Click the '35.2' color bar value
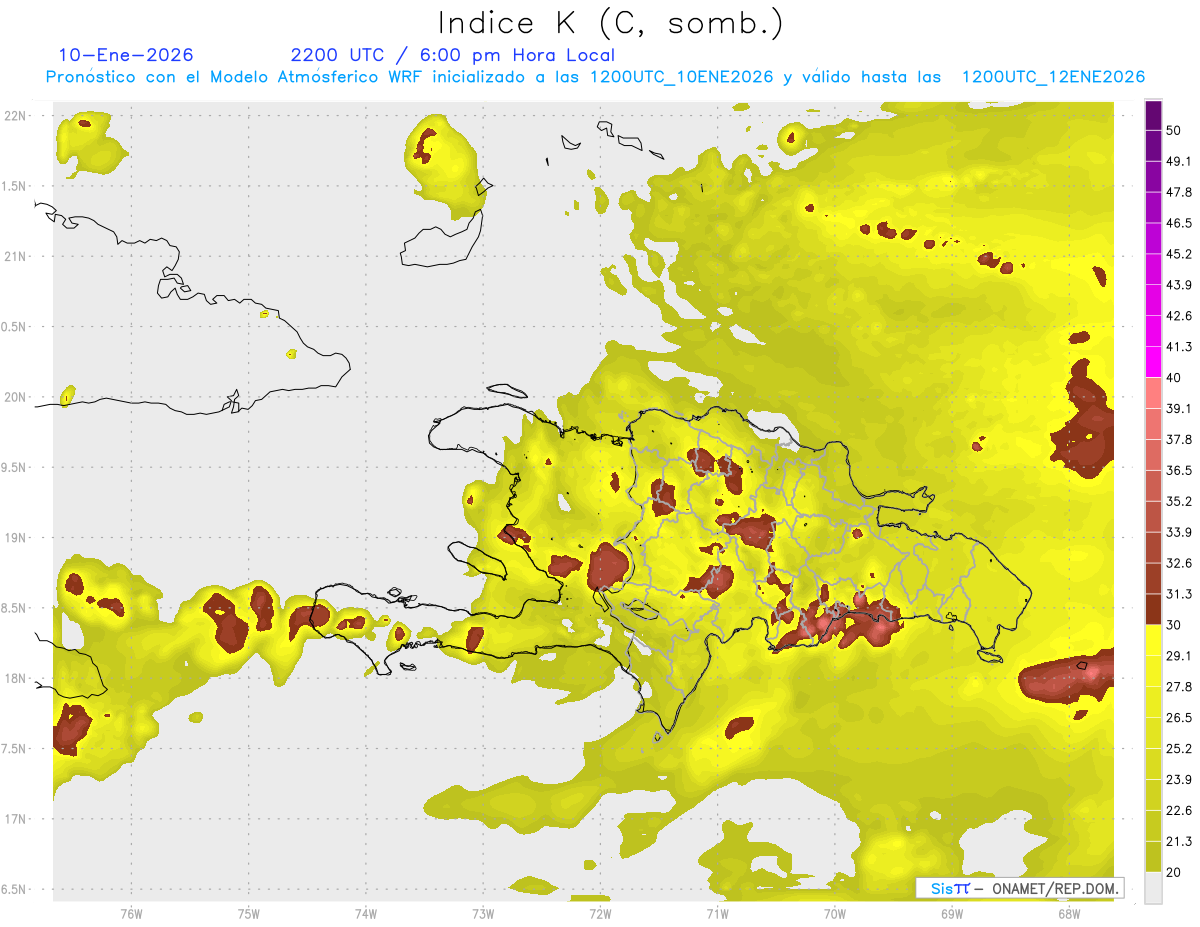Image resolution: width=1200 pixels, height=927 pixels. 1179,501
